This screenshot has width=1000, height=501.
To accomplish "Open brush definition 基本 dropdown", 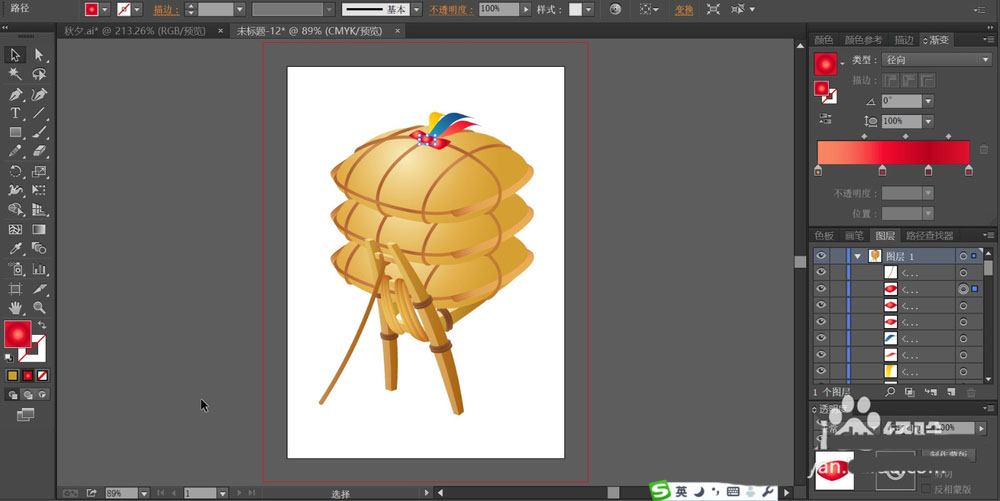I will click(416, 10).
